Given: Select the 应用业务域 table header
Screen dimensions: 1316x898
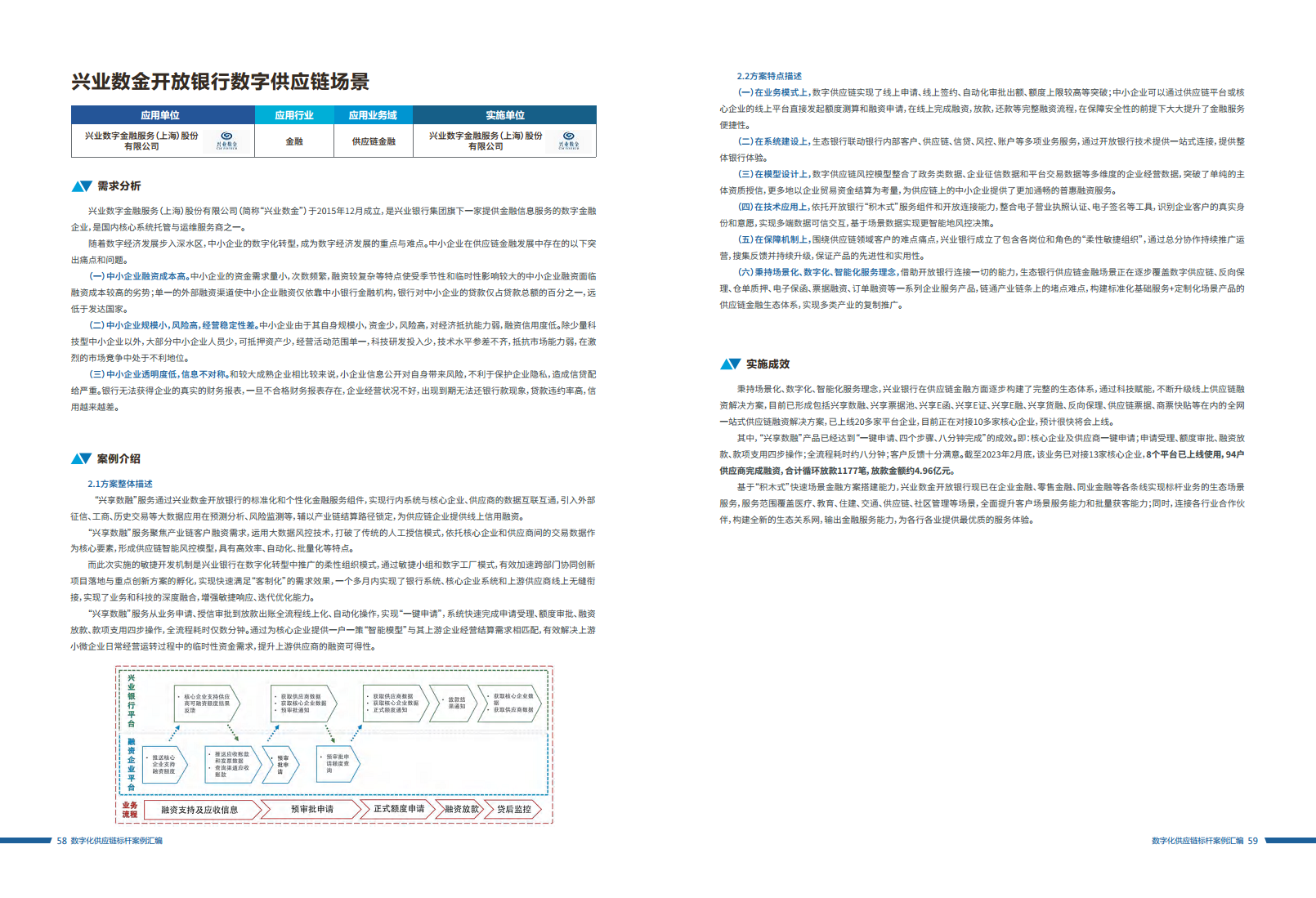Looking at the screenshot, I should 373,115.
